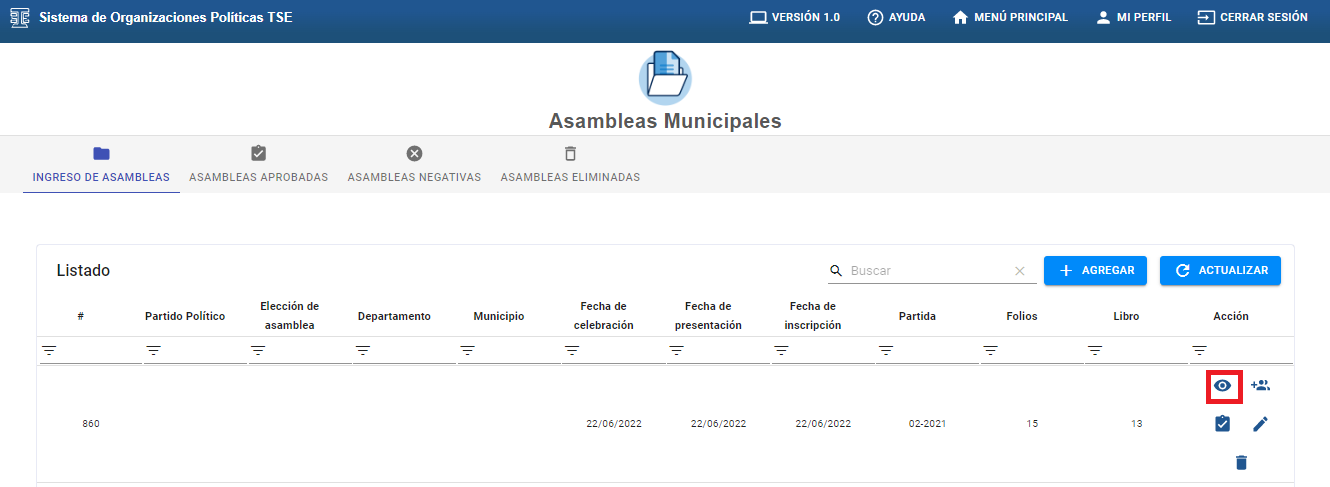1330x487 pixels.
Task: Click Cerrar Sesión to log out
Action: (x=1252, y=17)
